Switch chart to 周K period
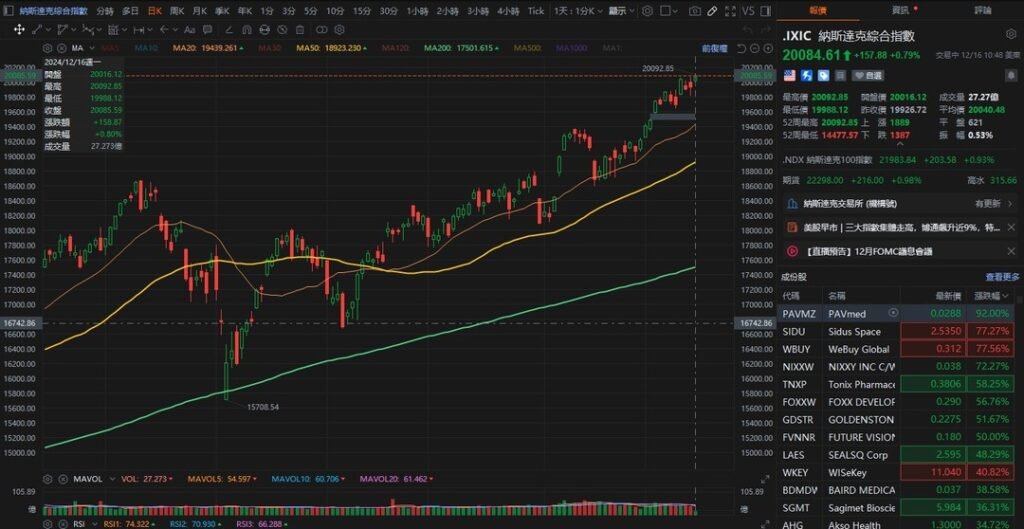Image resolution: width=1024 pixels, height=529 pixels. pos(177,11)
